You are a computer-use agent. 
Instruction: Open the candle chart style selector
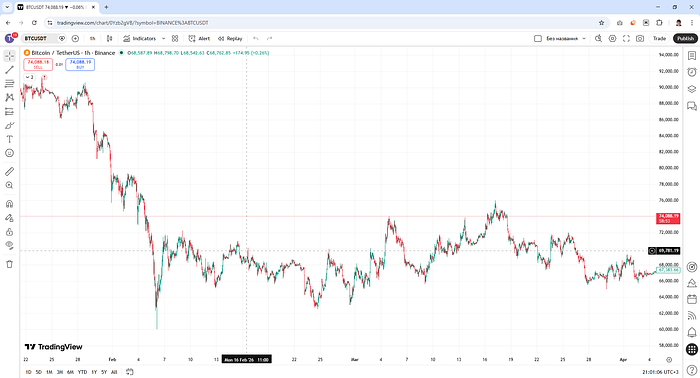pyautogui.click(x=109, y=38)
